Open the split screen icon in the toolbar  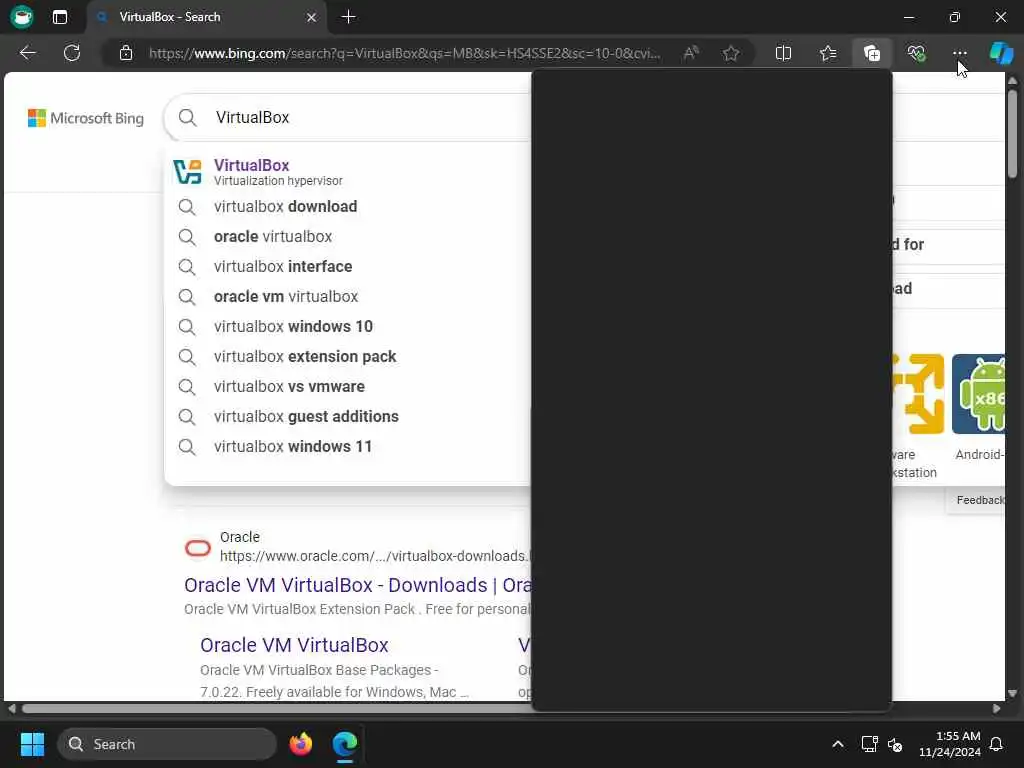coord(783,53)
